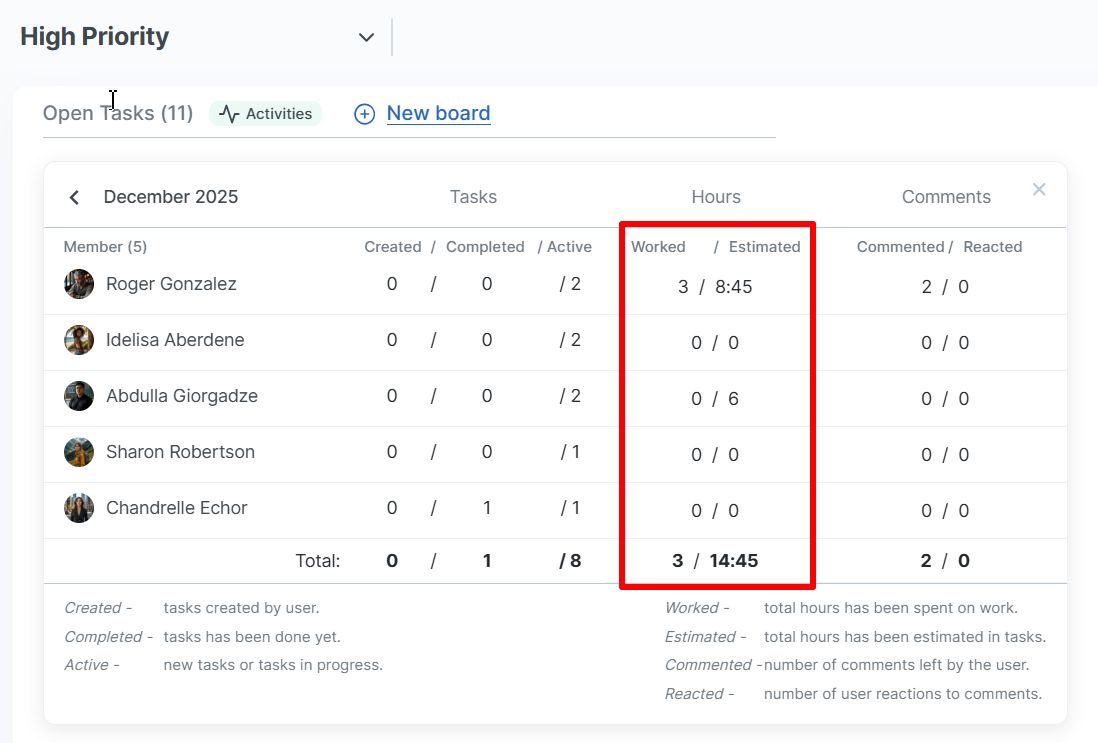Select the Roger Gonzalez member name
The height and width of the screenshot is (743, 1098).
point(171,284)
